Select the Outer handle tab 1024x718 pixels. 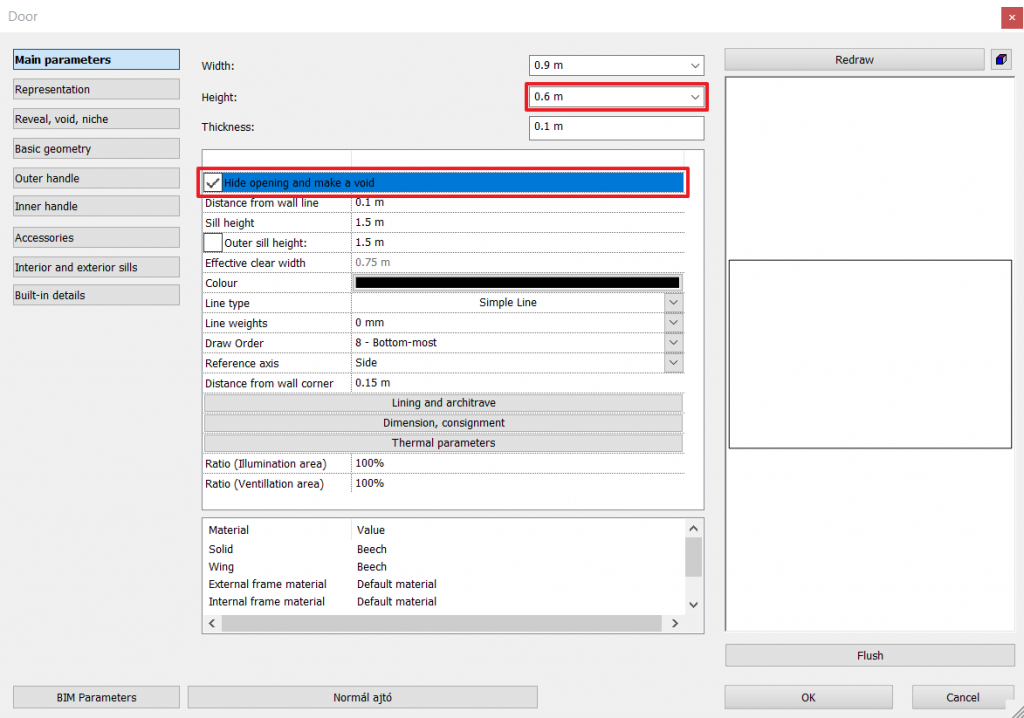click(96, 178)
